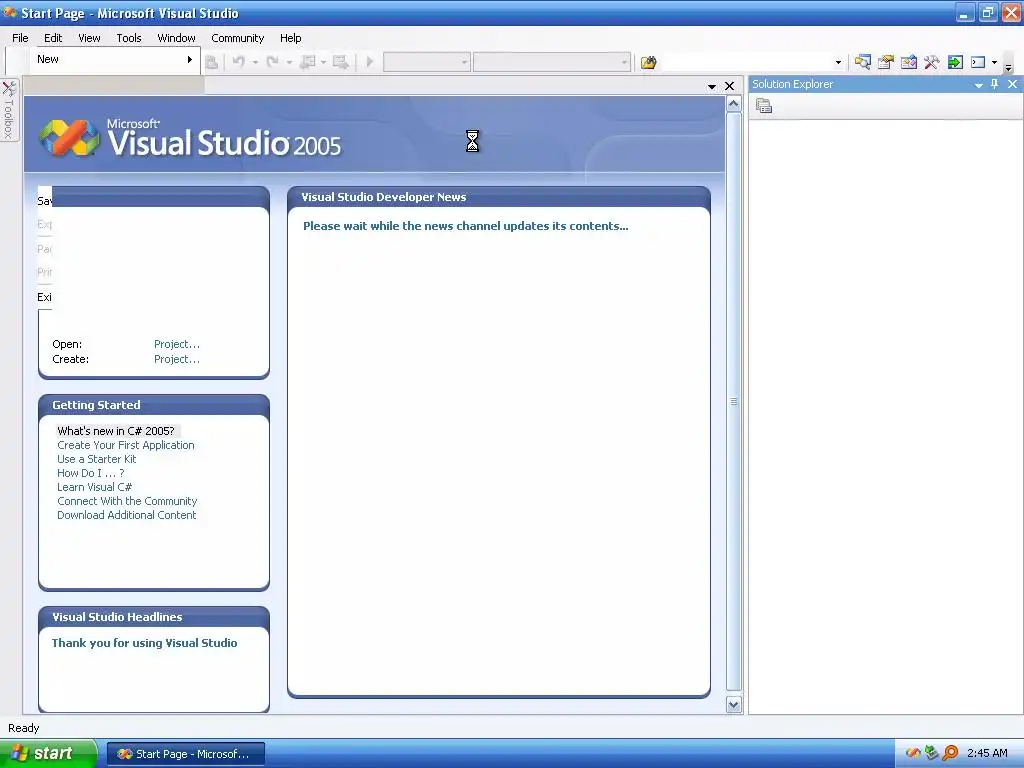Open the File menu
The image size is (1024, 768).
coord(20,38)
